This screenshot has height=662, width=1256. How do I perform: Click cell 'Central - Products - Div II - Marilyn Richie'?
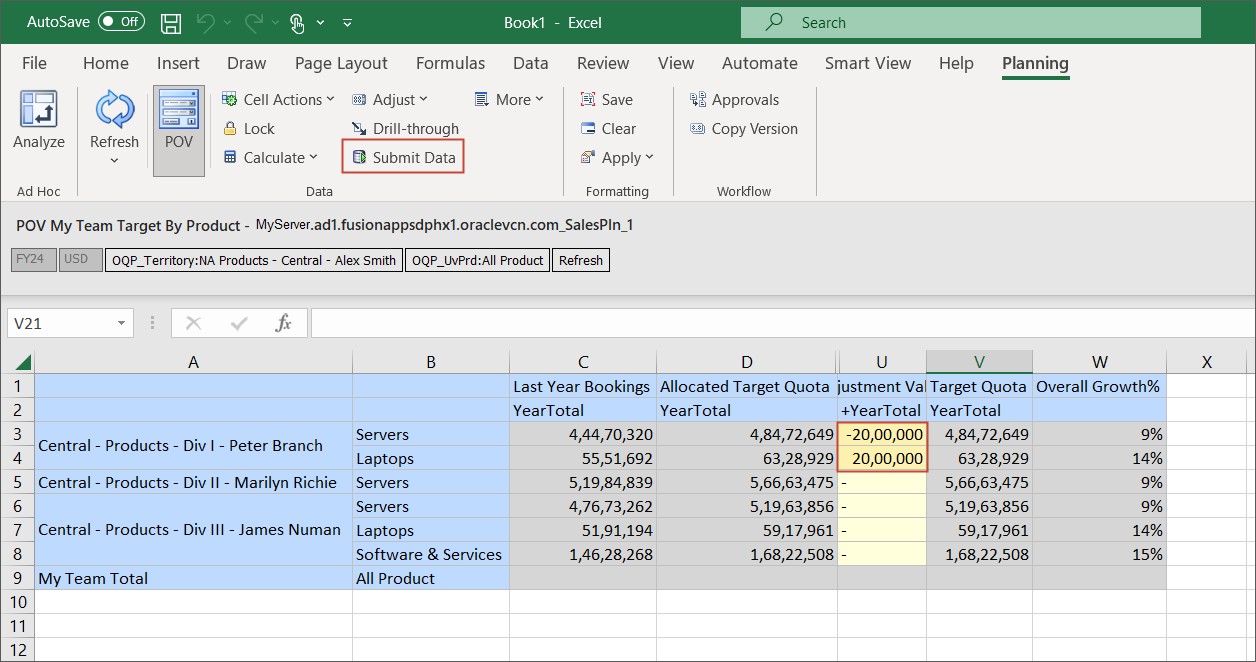194,482
